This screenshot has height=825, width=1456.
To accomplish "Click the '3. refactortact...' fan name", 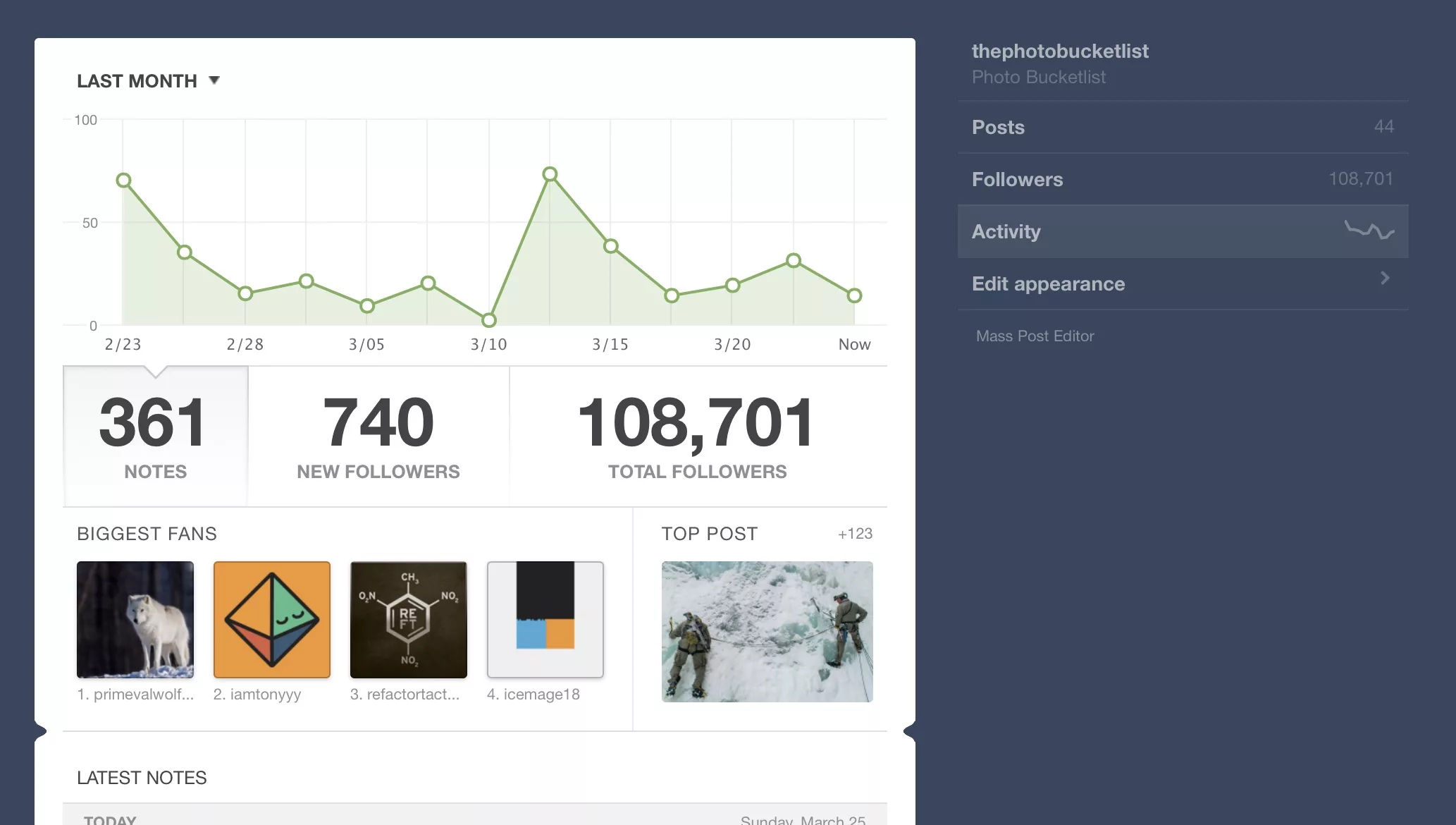I will pyautogui.click(x=405, y=695).
